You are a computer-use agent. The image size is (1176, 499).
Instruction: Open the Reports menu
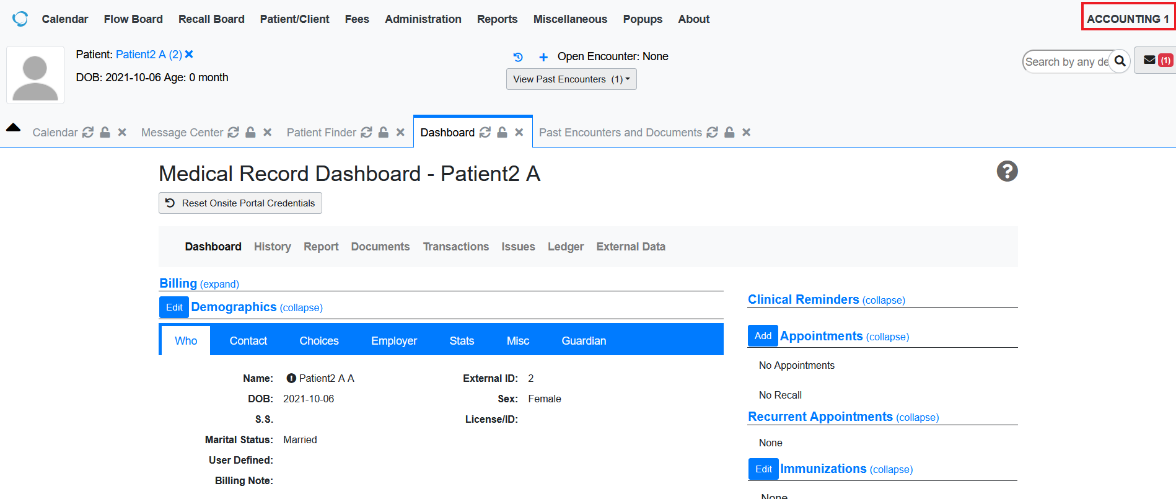click(x=497, y=20)
